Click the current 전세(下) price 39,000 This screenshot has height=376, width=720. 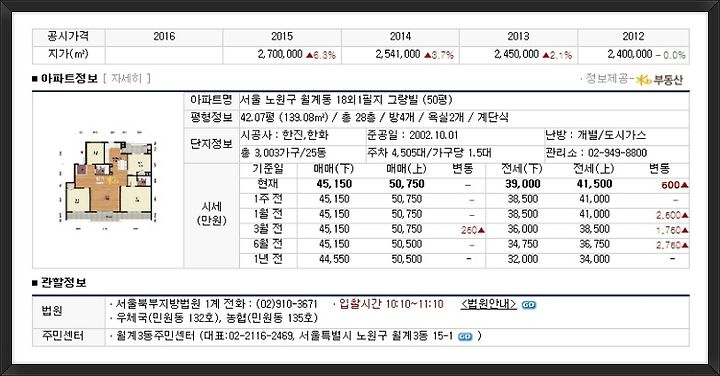(x=523, y=185)
